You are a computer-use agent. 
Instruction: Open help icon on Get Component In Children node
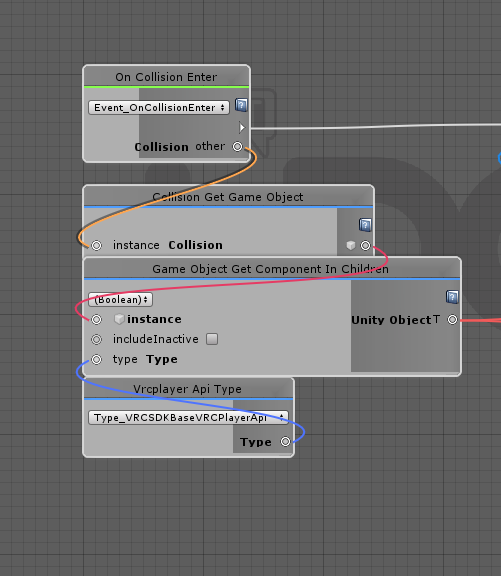(452, 297)
